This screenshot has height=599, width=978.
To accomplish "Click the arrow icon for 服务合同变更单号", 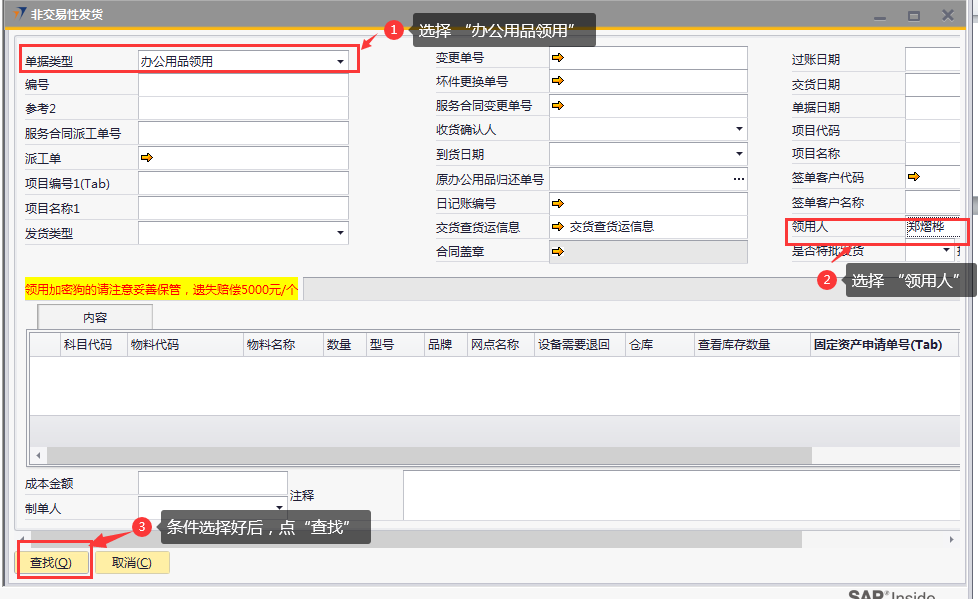I will click(558, 105).
